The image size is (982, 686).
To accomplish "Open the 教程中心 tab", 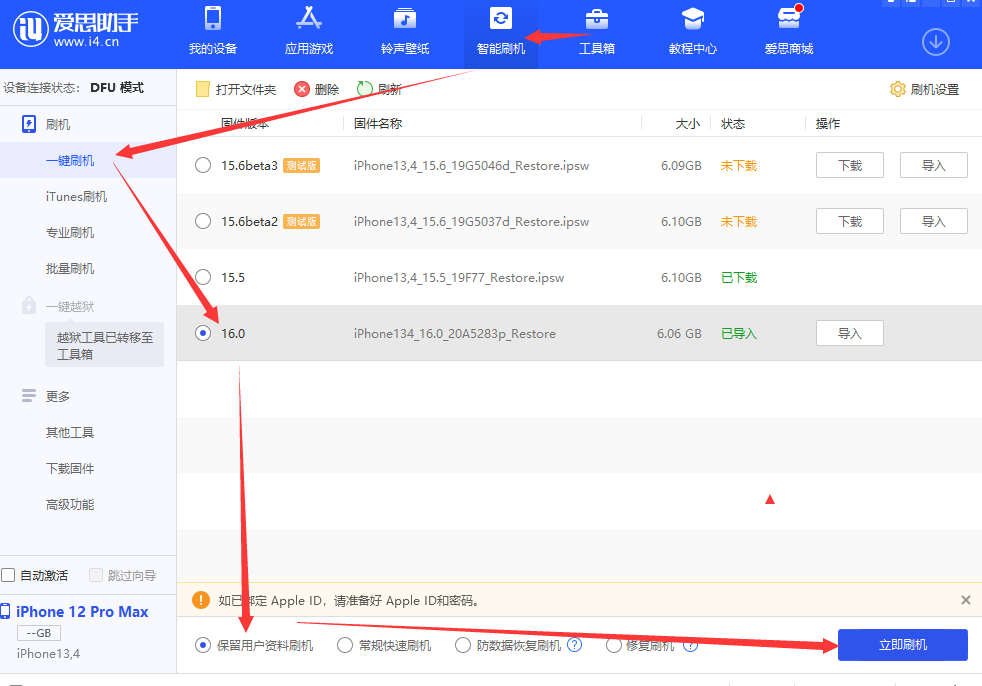I will [693, 31].
